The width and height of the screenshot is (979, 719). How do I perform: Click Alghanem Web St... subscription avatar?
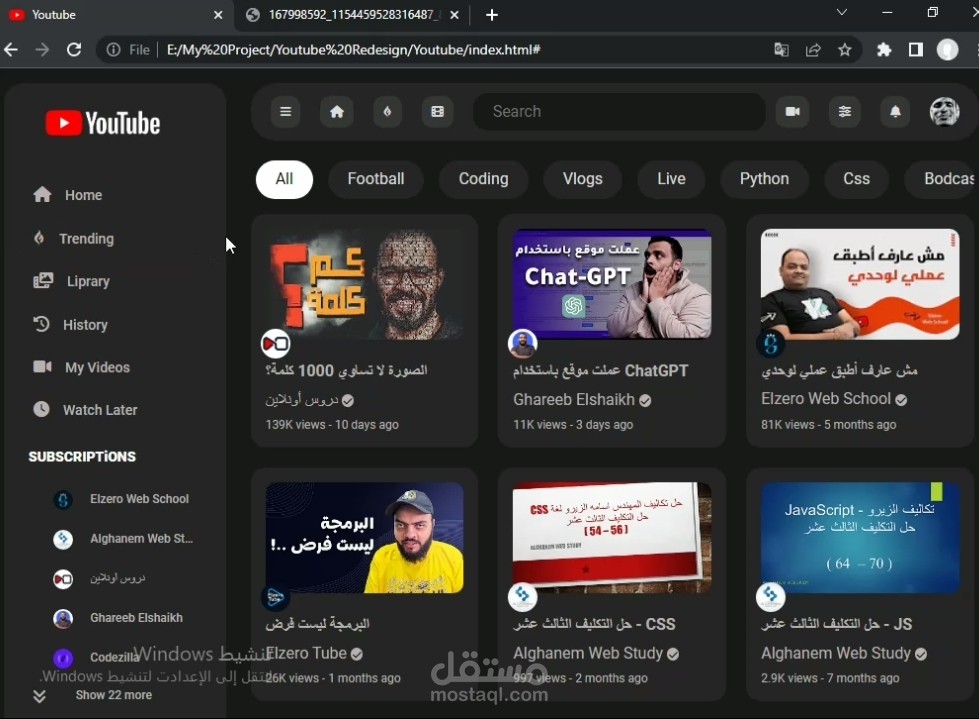62,539
